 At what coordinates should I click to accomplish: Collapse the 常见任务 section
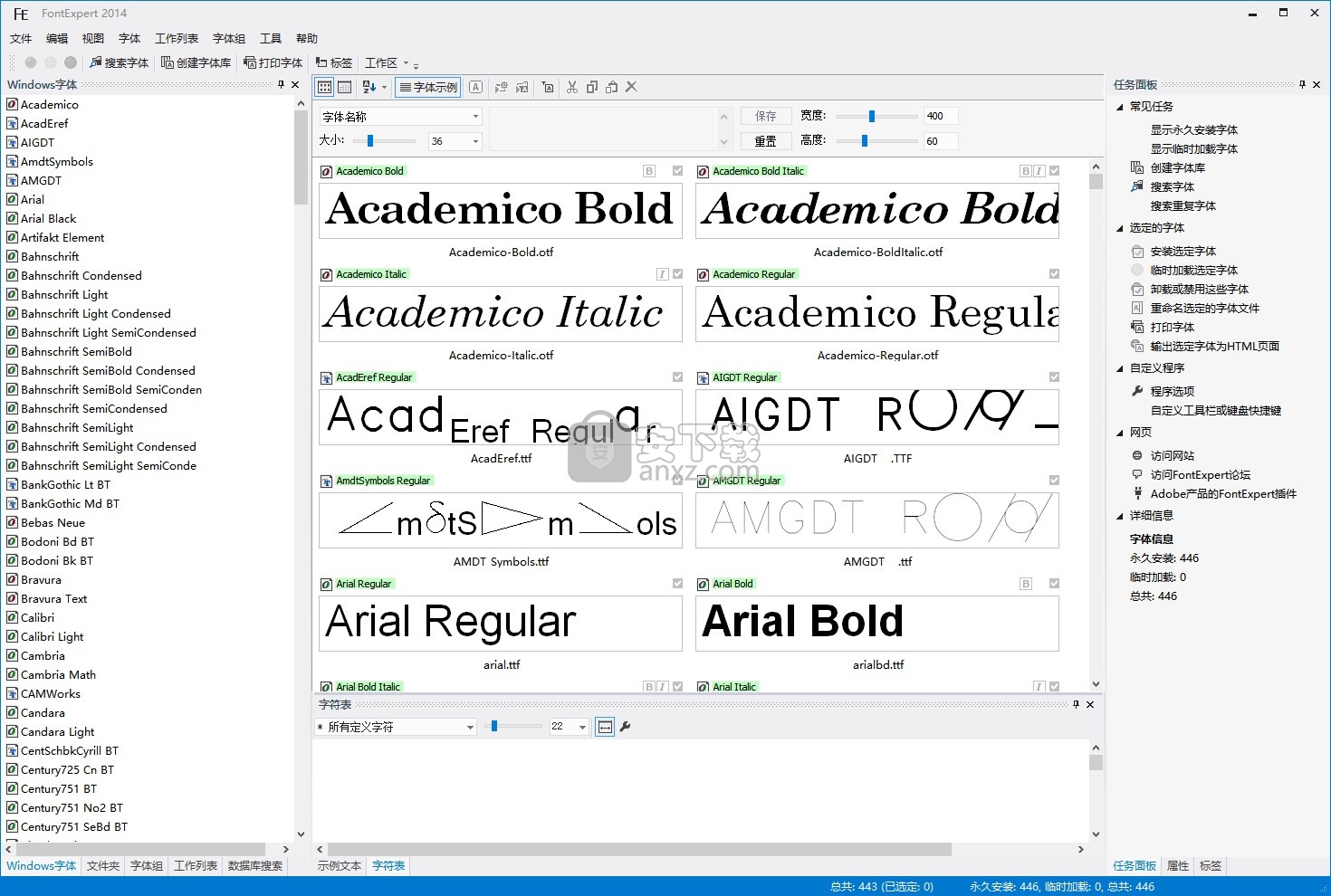[1120, 107]
